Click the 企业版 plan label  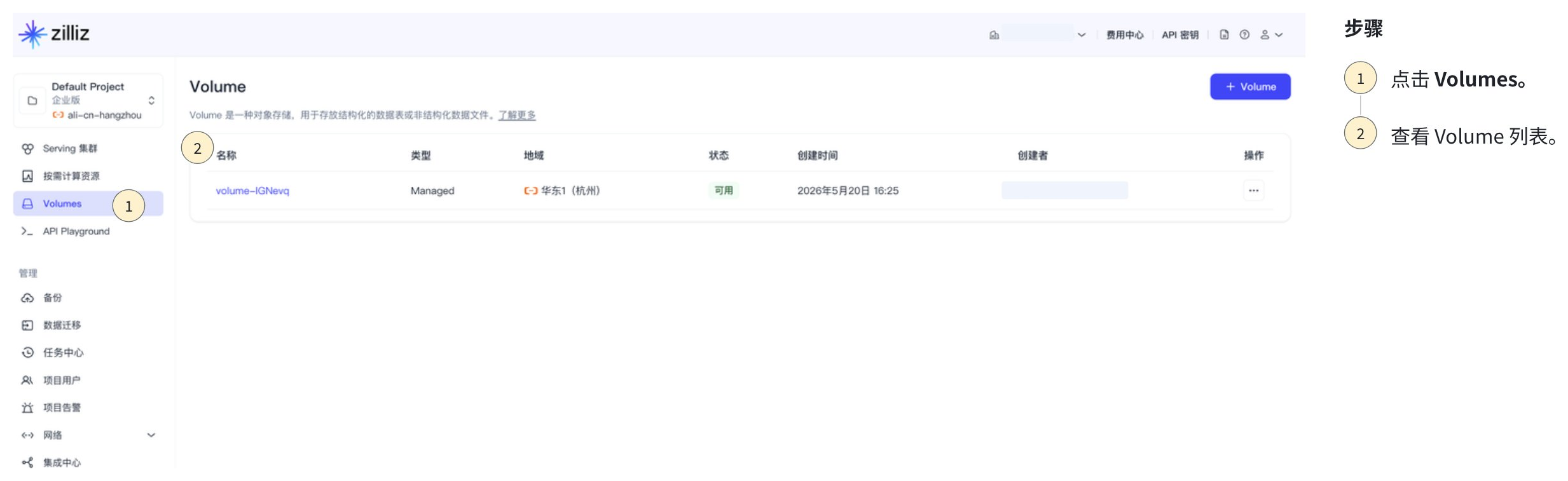[x=66, y=100]
